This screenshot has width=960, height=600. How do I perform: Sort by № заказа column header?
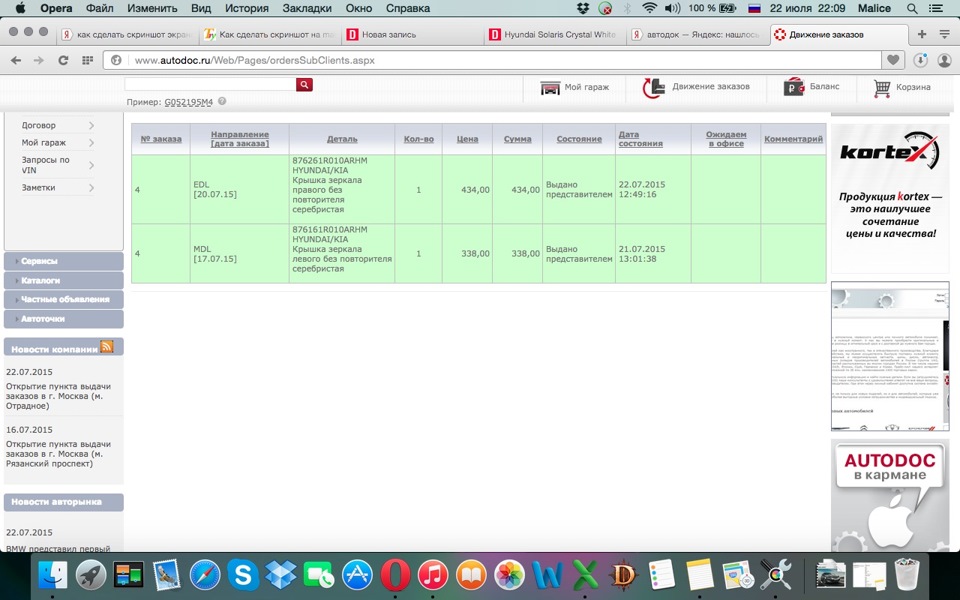161,139
